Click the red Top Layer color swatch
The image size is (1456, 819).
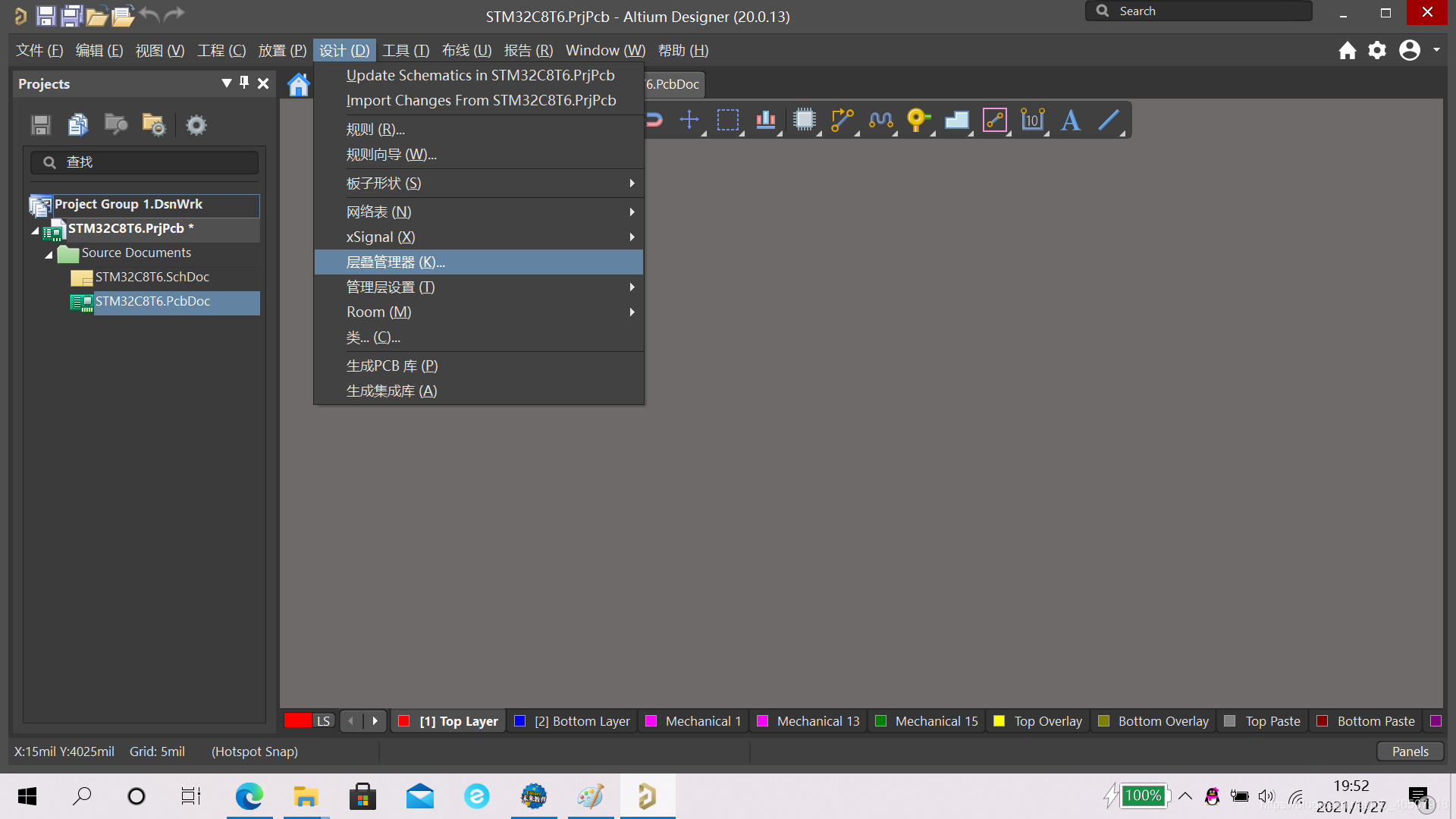coord(404,721)
